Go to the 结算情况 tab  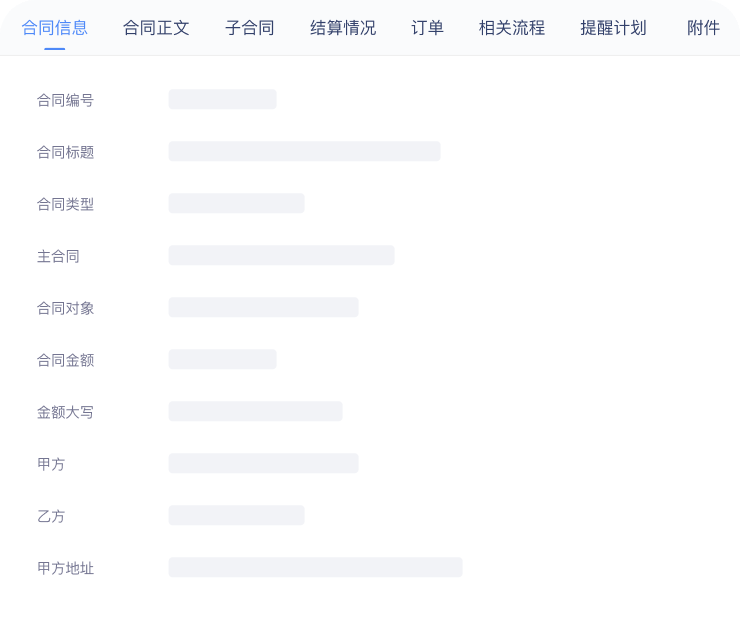coord(343,28)
